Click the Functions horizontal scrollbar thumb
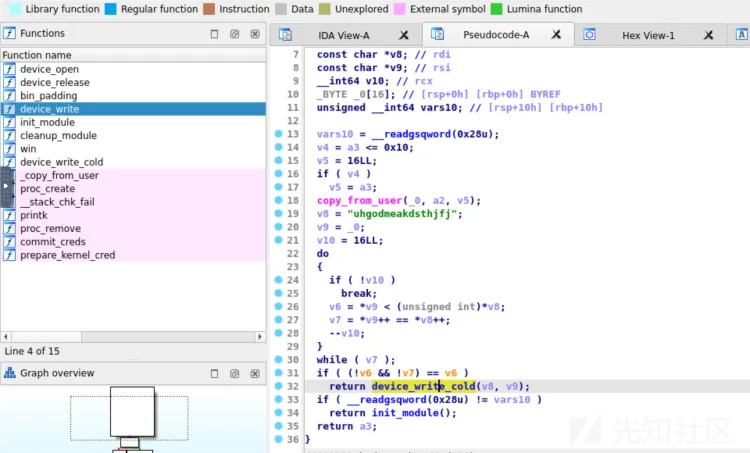The height and width of the screenshot is (453, 750). click(x=46, y=337)
